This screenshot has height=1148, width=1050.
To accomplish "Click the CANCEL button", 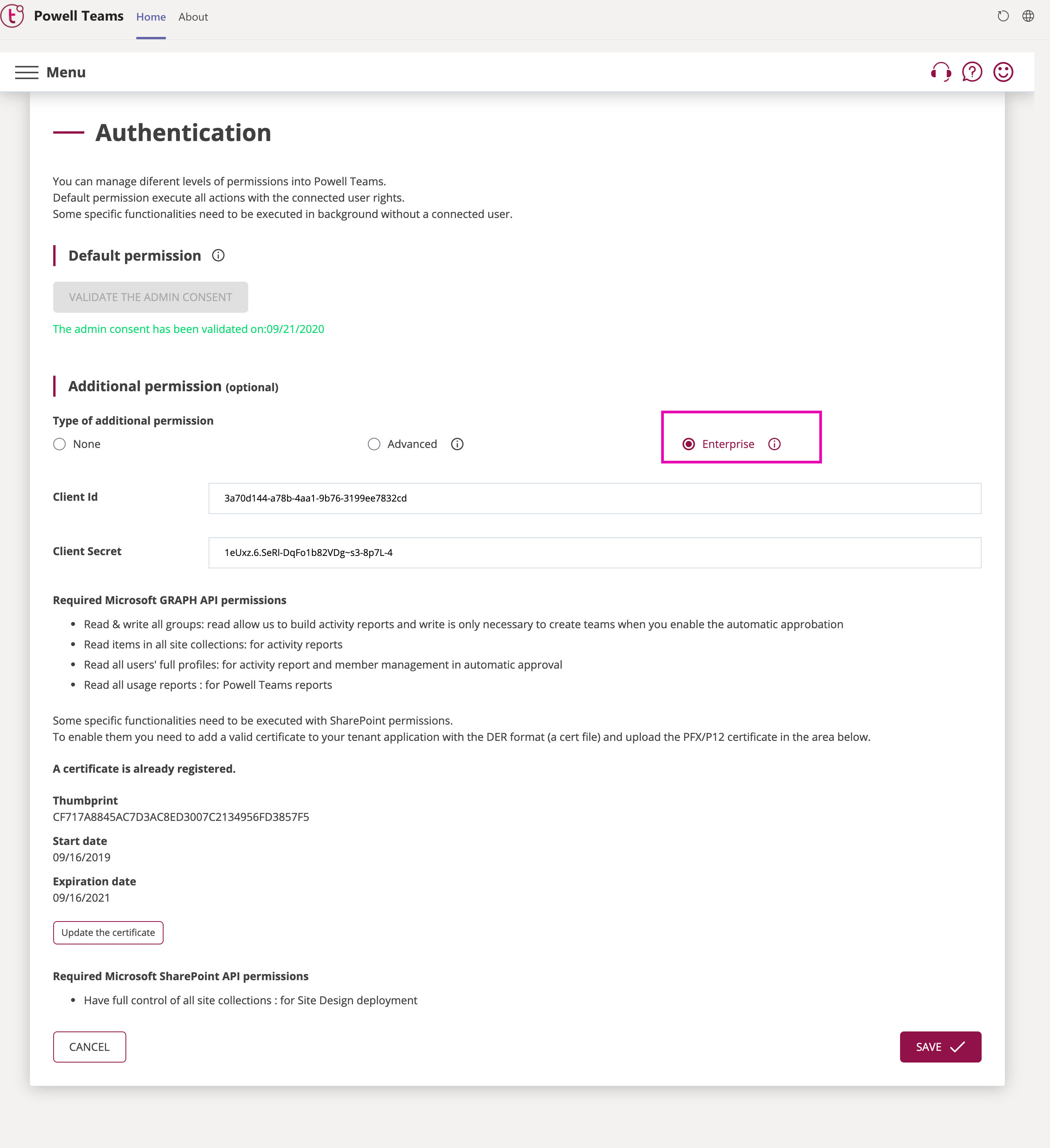I will 89,1047.
